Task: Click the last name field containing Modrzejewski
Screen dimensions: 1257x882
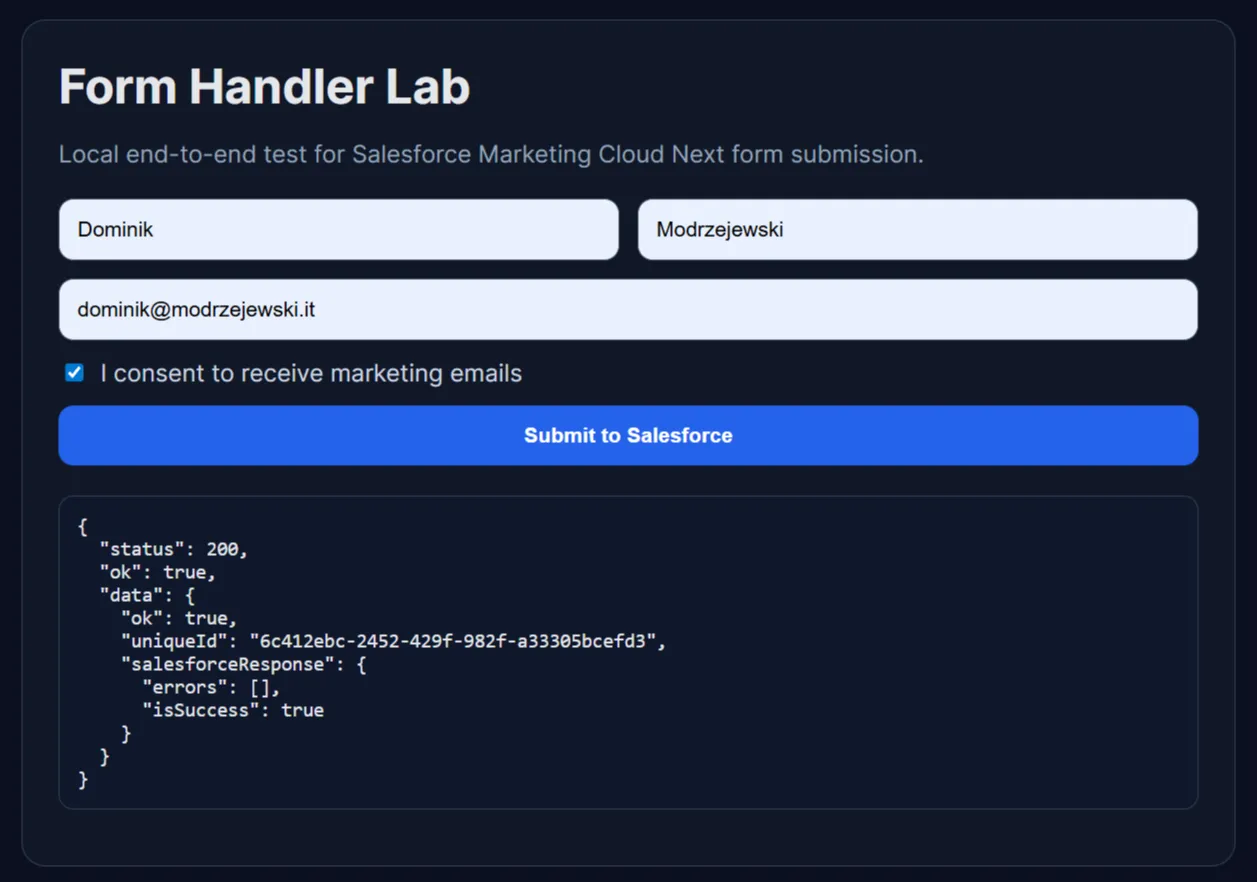Action: tap(917, 229)
